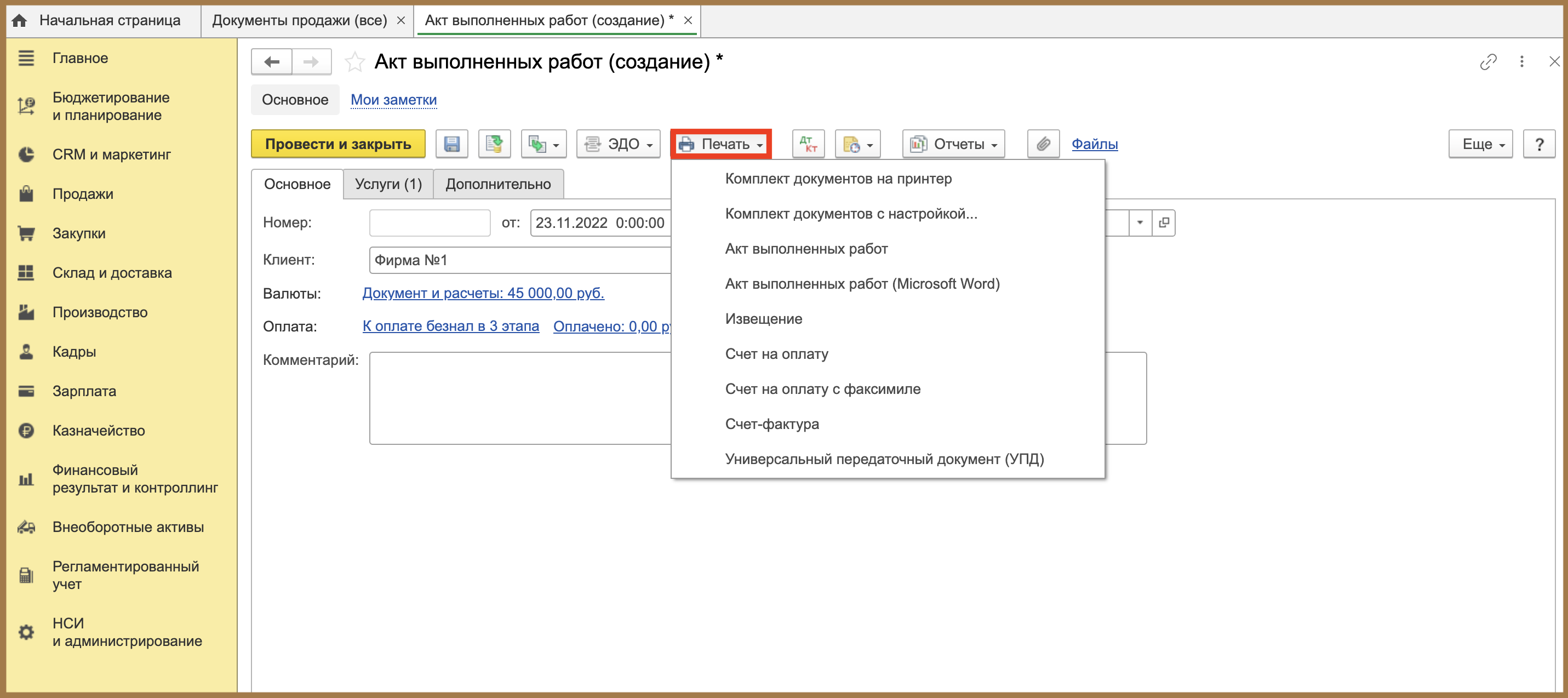Open the three-dot options menu at top right
The image size is (1568, 698).
[x=1522, y=61]
